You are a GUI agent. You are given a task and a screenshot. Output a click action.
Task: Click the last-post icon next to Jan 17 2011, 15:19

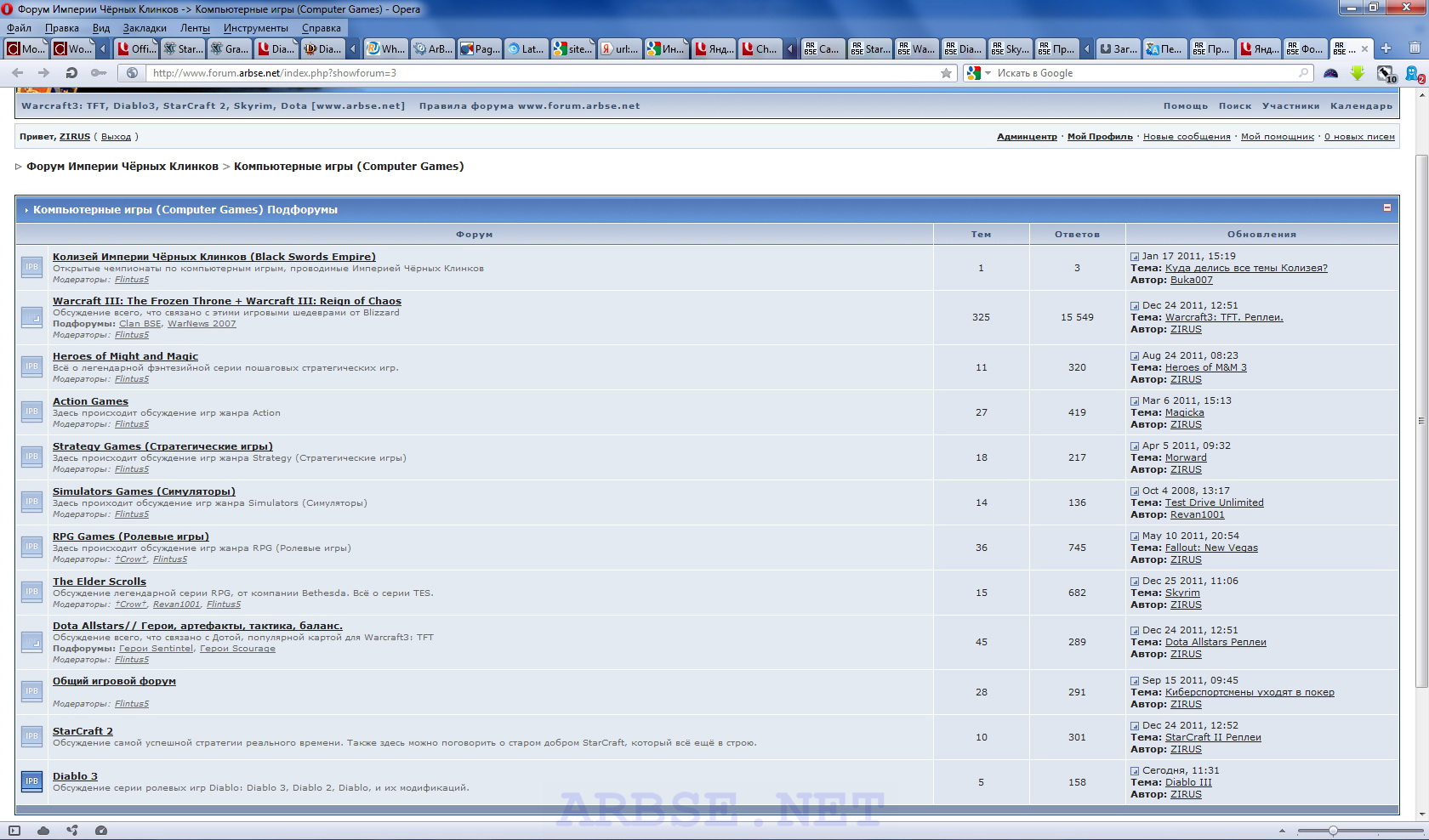1135,257
